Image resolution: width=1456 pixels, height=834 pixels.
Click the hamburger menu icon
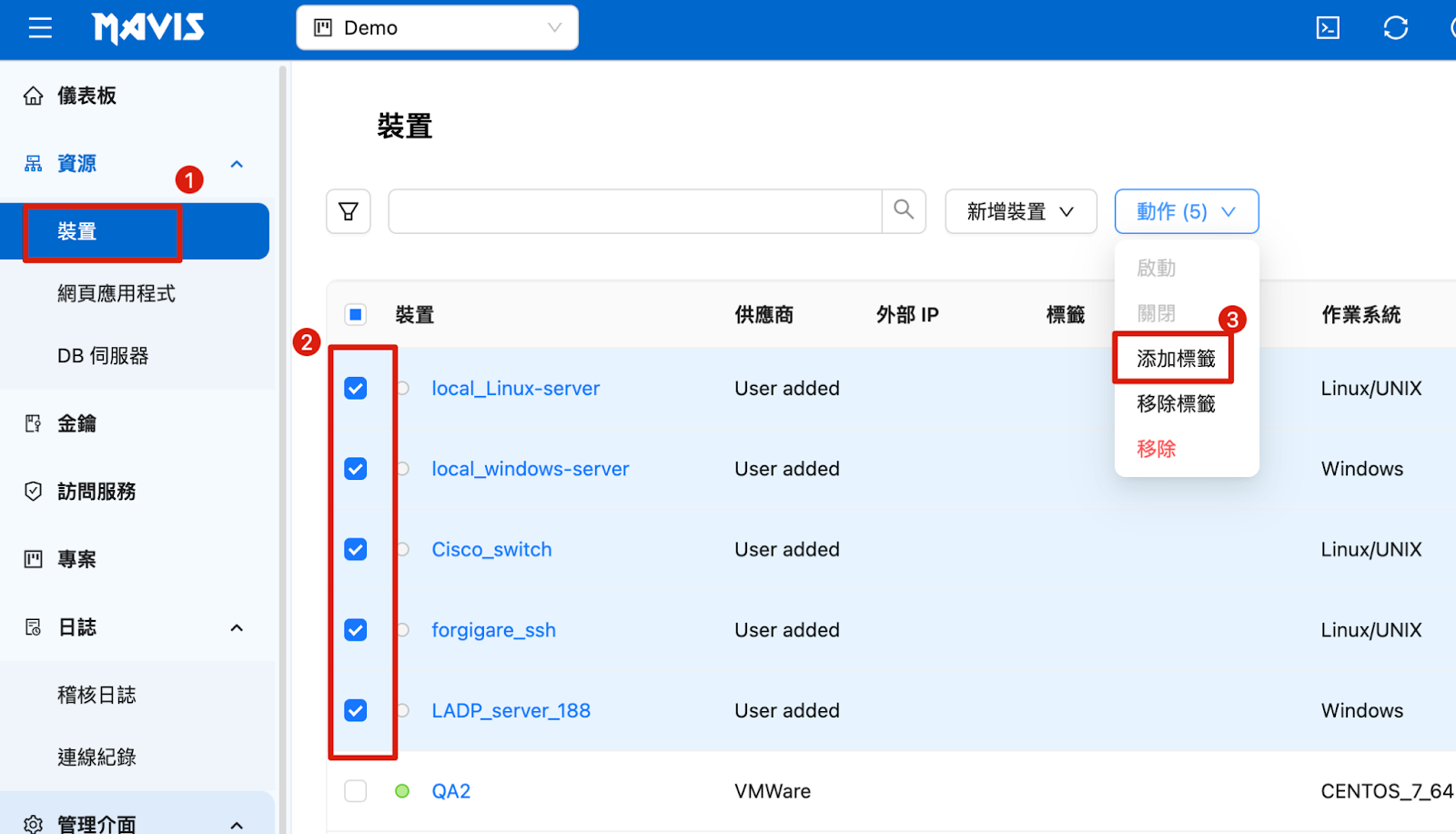coord(40,28)
